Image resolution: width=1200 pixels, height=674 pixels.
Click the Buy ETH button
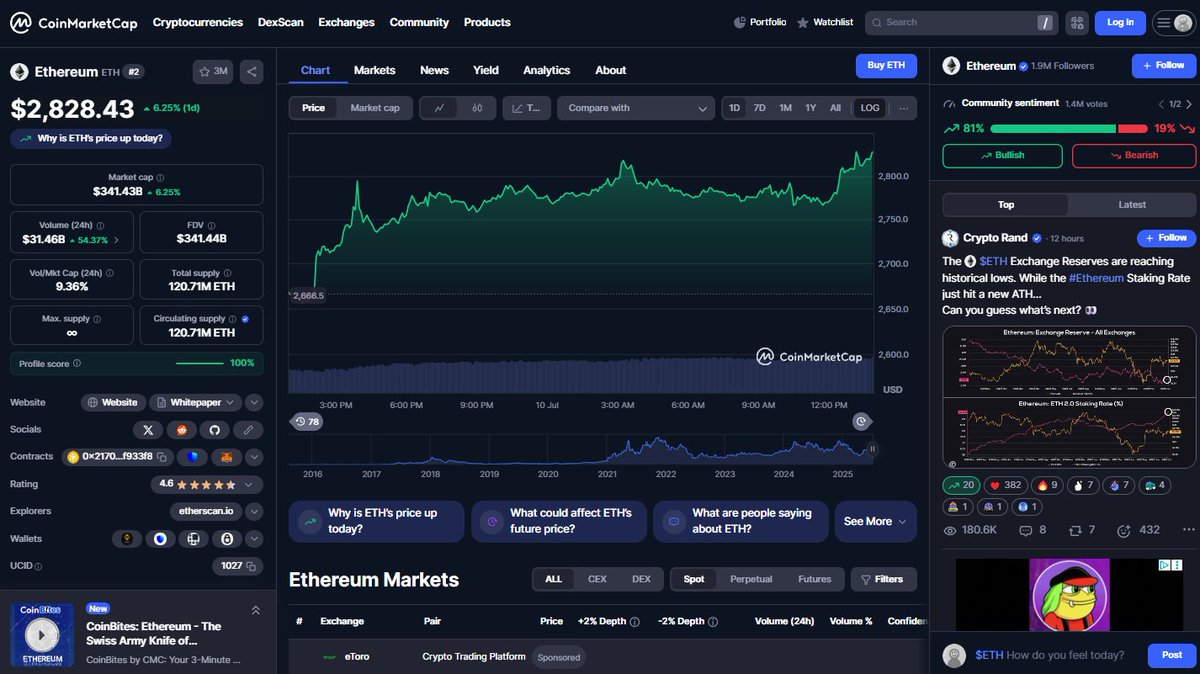click(x=886, y=66)
